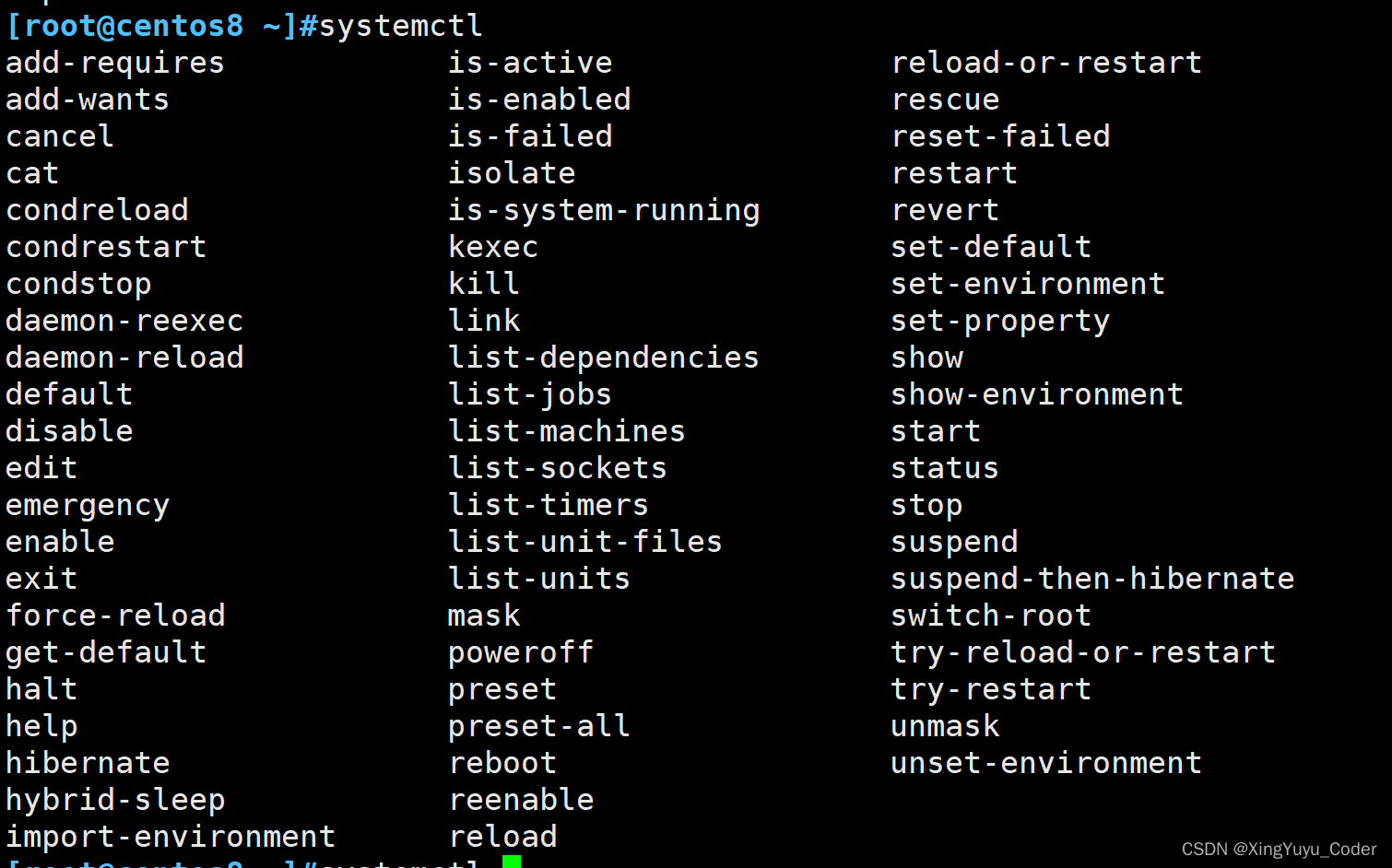Click the 'poweroff' subcommand text
Screen dimensions: 1392x868
click(521, 652)
